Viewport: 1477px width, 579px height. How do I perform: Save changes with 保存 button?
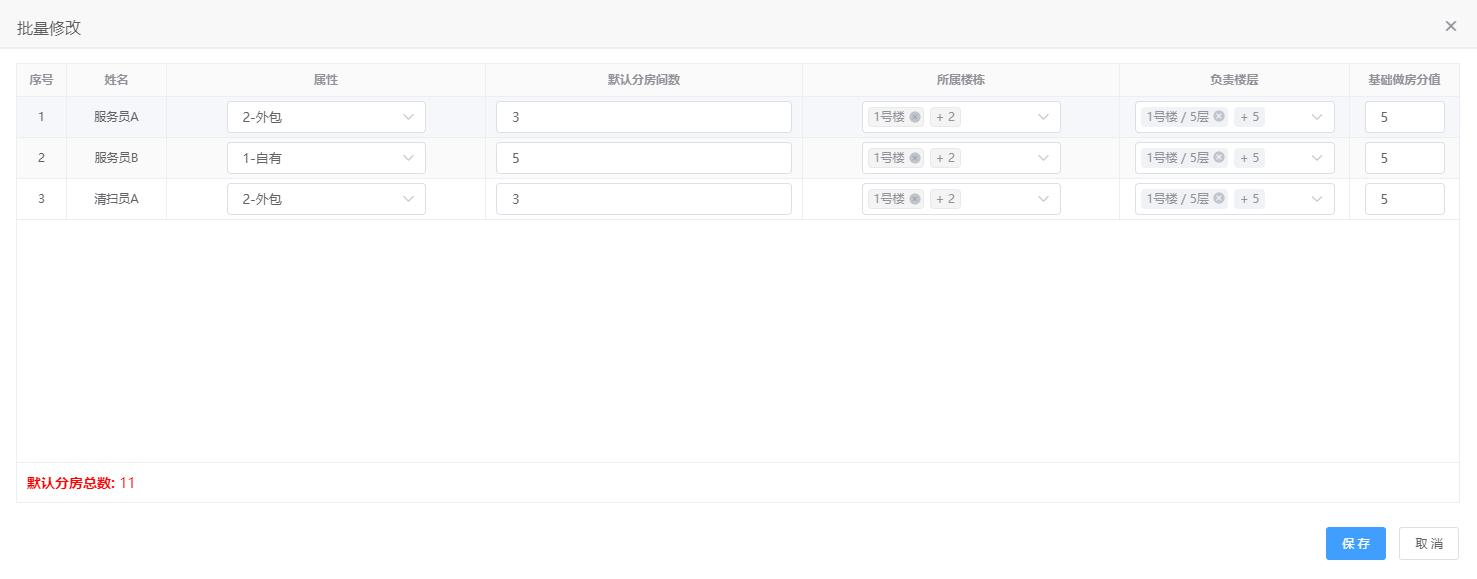(1356, 543)
